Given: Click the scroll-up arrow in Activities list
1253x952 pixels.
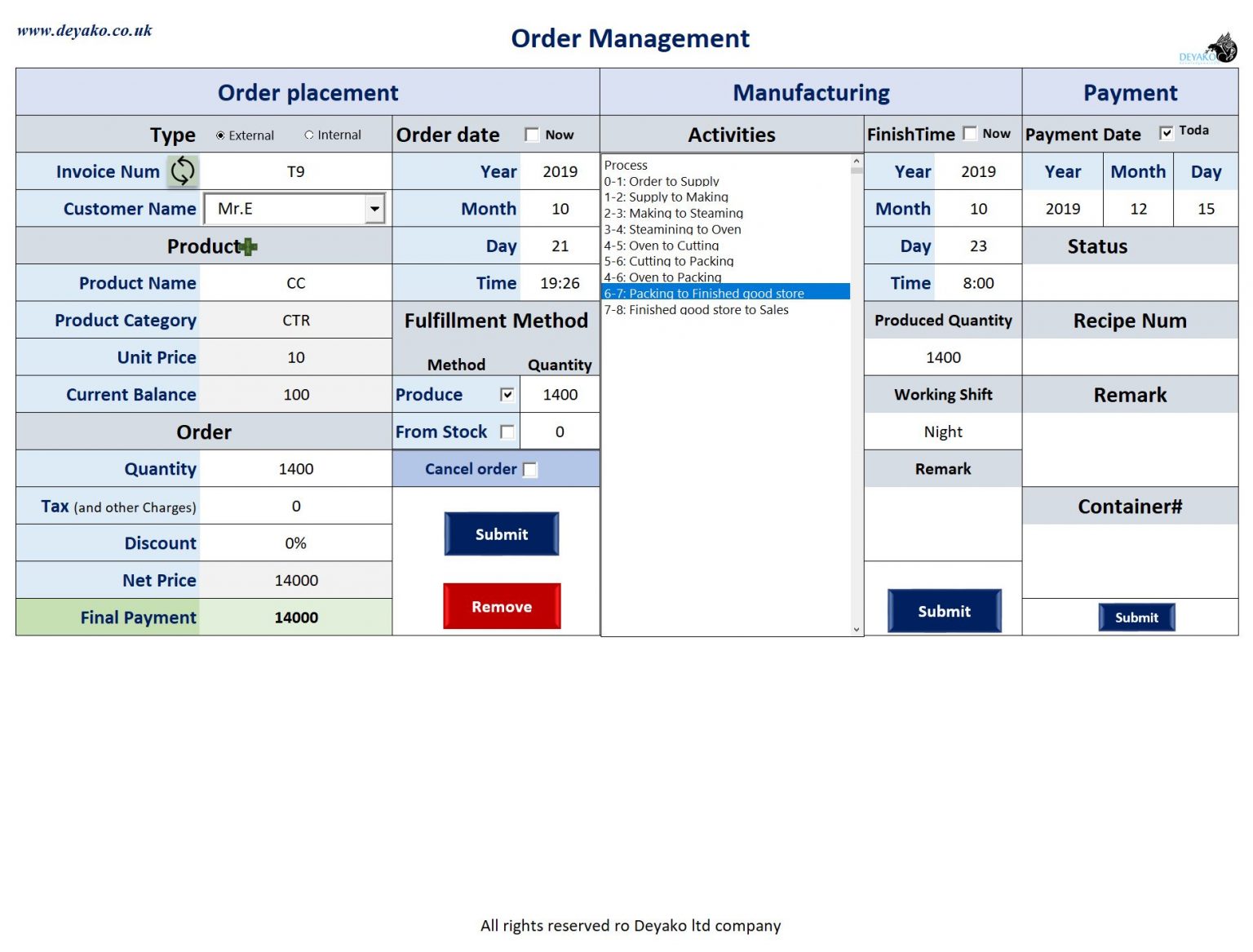Looking at the screenshot, I should 856,161.
